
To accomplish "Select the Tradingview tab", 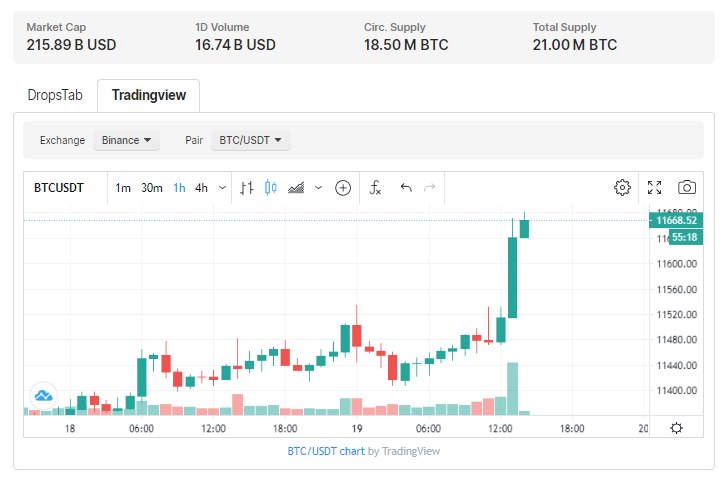I will (x=148, y=95).
